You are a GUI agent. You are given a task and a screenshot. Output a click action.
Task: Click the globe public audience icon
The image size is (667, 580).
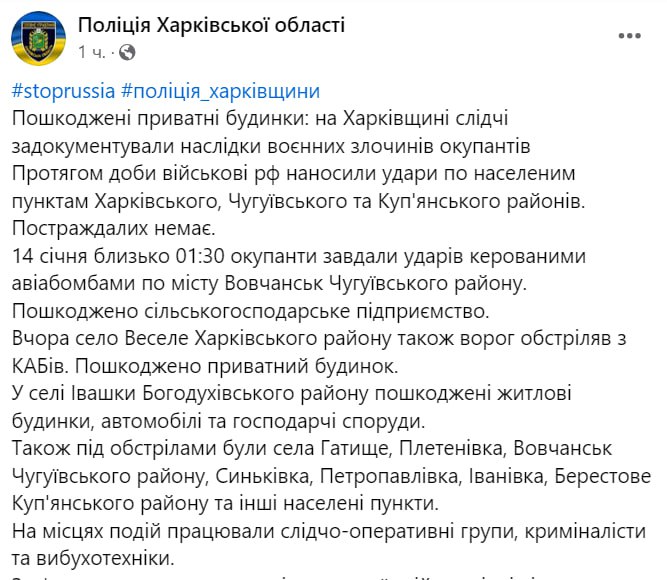click(127, 51)
